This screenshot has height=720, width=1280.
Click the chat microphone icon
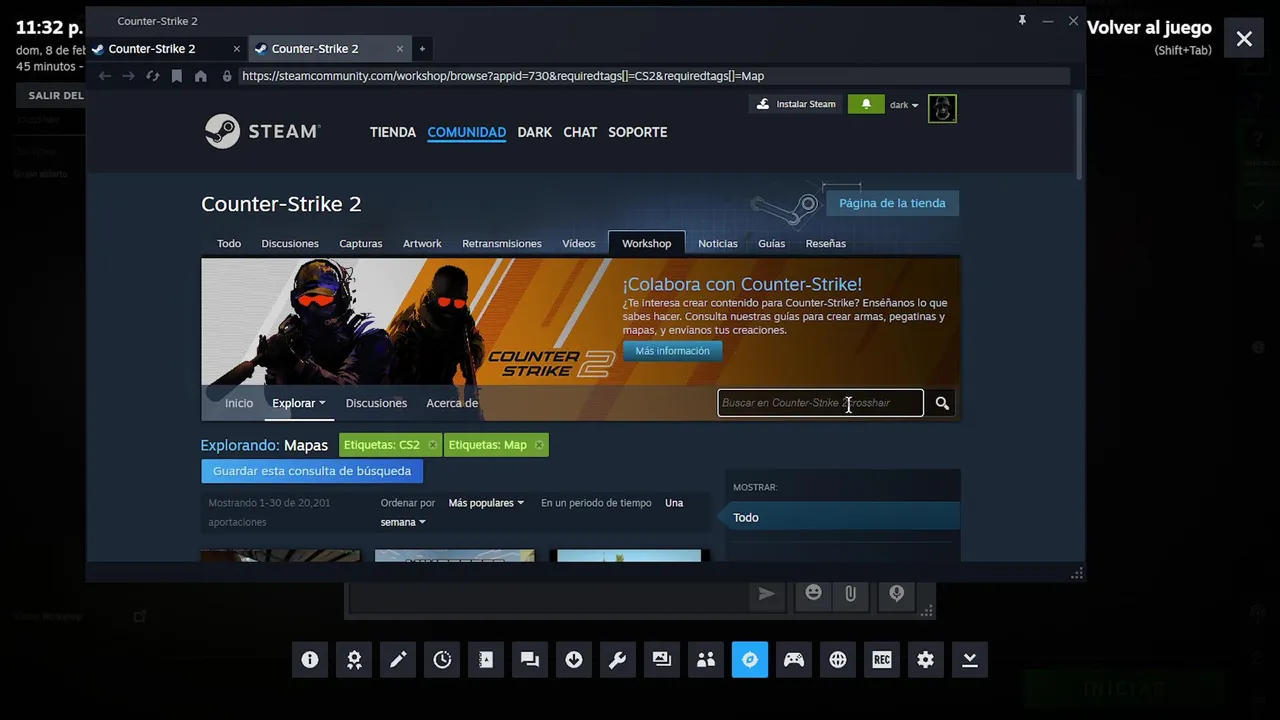pyautogui.click(x=897, y=594)
